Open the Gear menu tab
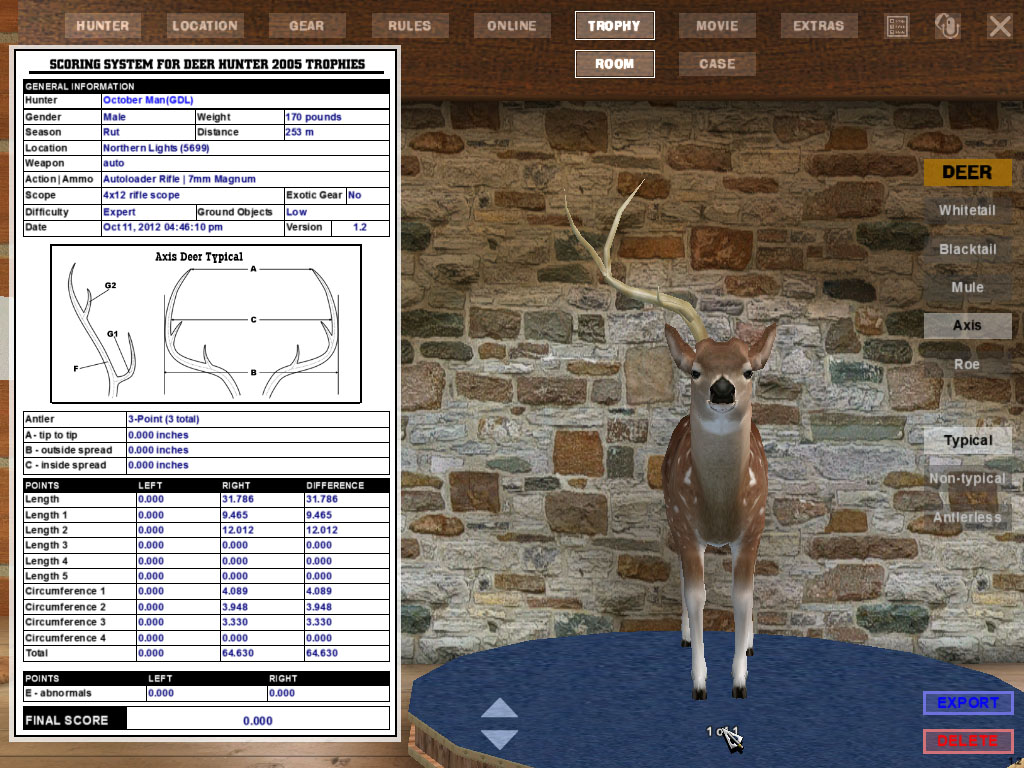Image resolution: width=1024 pixels, height=768 pixels. pos(306,26)
